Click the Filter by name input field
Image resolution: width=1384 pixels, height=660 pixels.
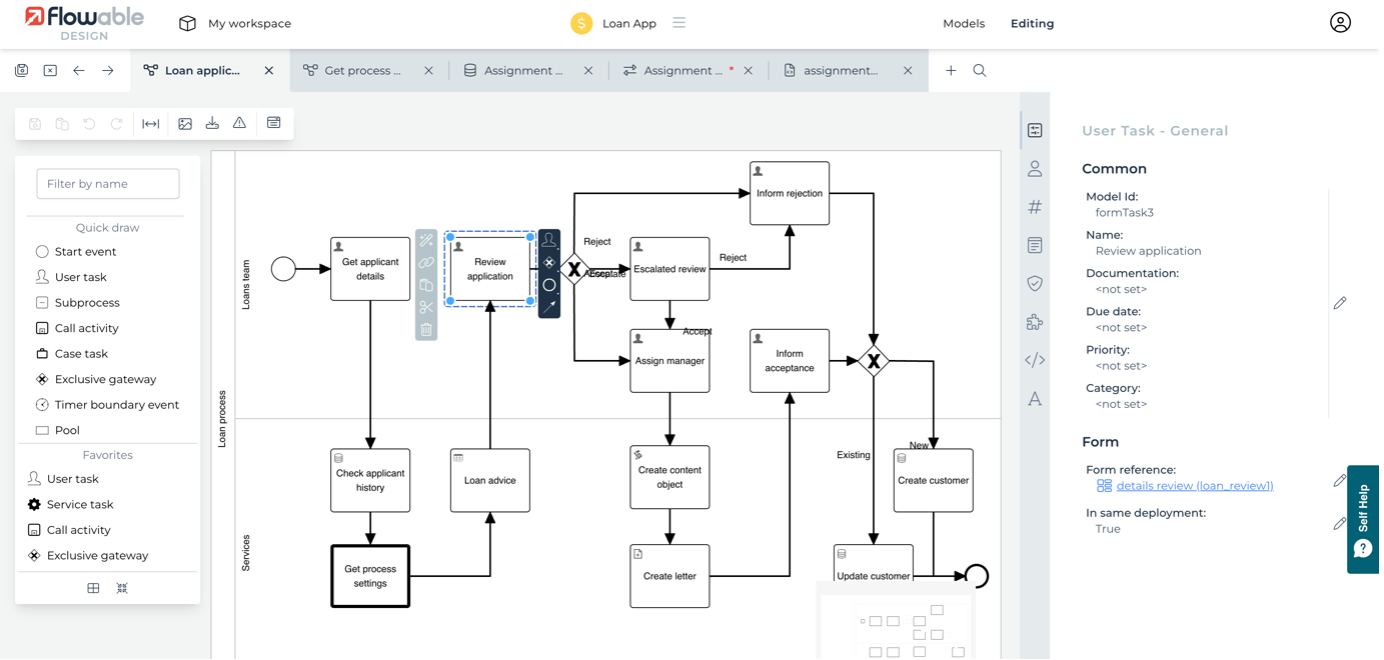point(108,184)
